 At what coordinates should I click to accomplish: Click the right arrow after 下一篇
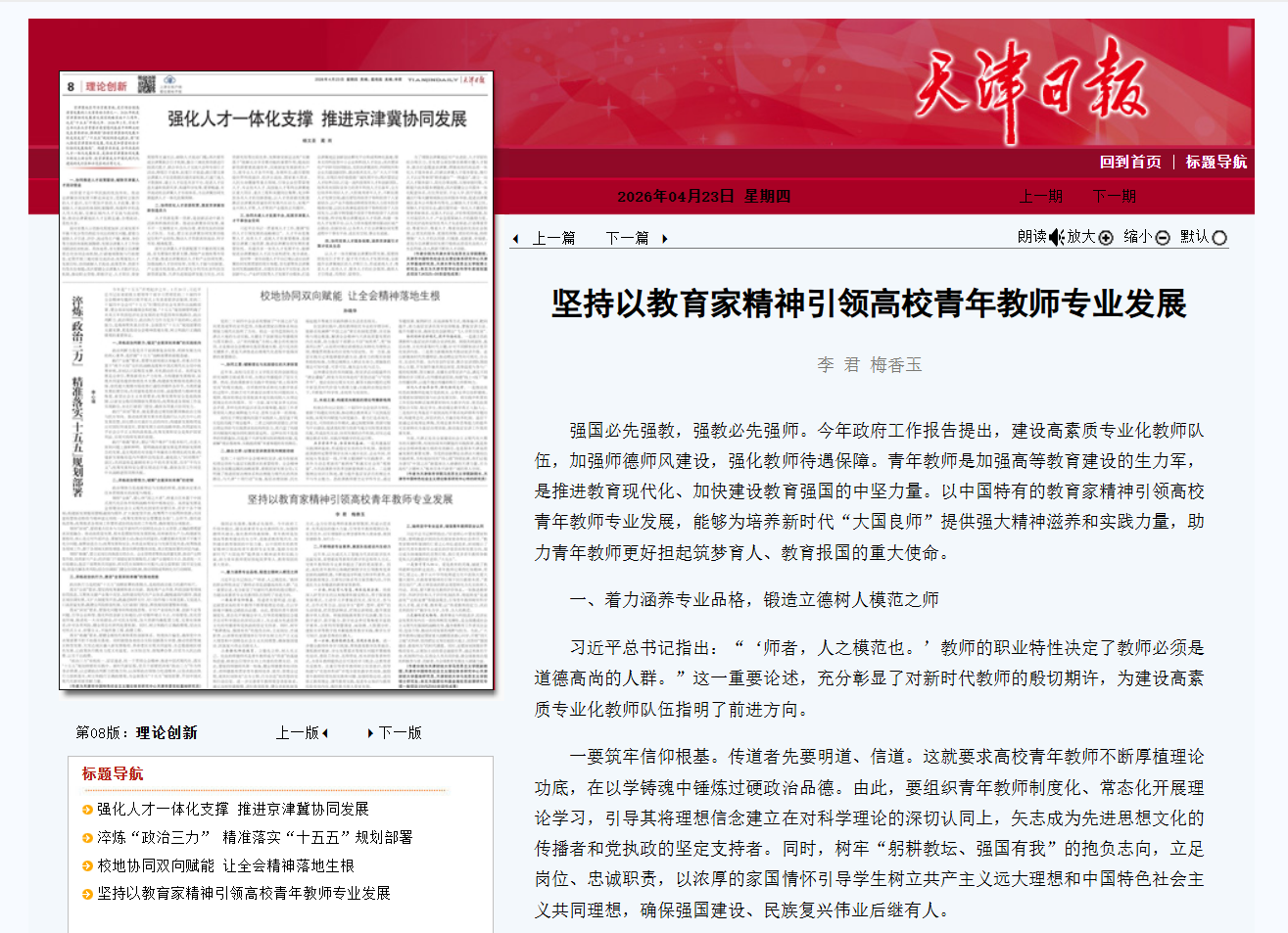point(664,239)
